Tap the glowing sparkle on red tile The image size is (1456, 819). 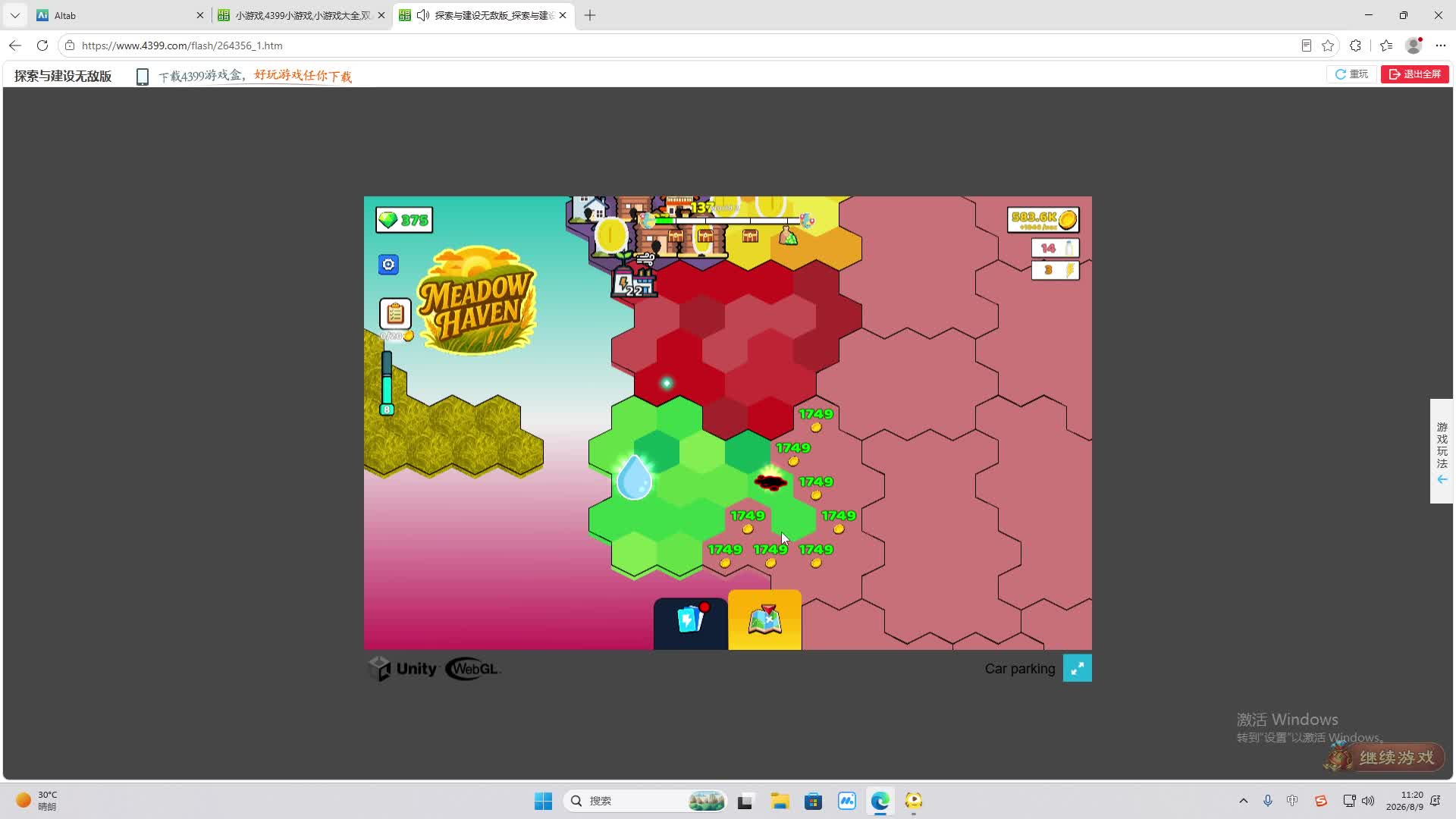[x=667, y=383]
